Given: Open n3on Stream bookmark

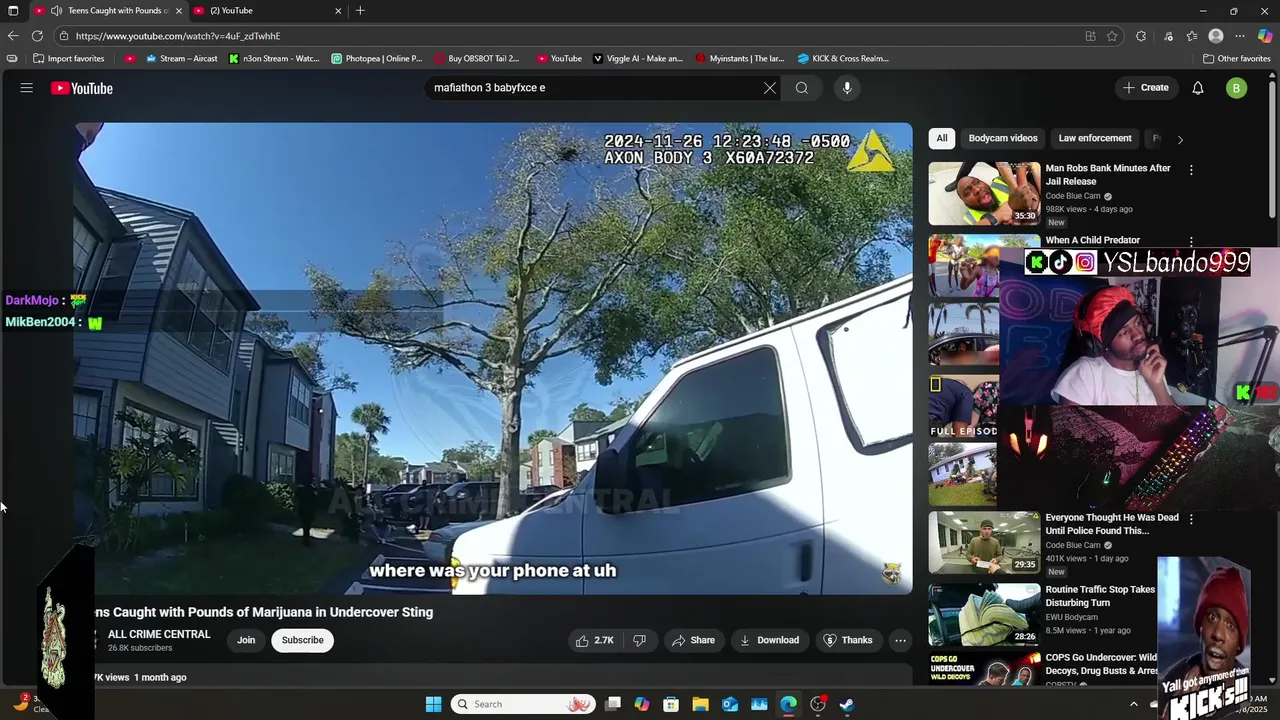Looking at the screenshot, I should point(274,58).
